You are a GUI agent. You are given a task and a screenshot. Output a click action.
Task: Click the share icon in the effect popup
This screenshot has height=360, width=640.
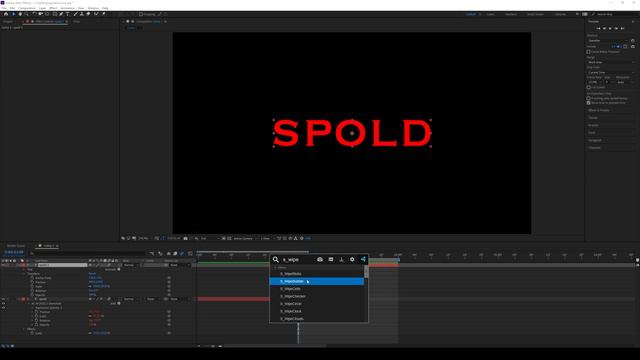coord(363,259)
